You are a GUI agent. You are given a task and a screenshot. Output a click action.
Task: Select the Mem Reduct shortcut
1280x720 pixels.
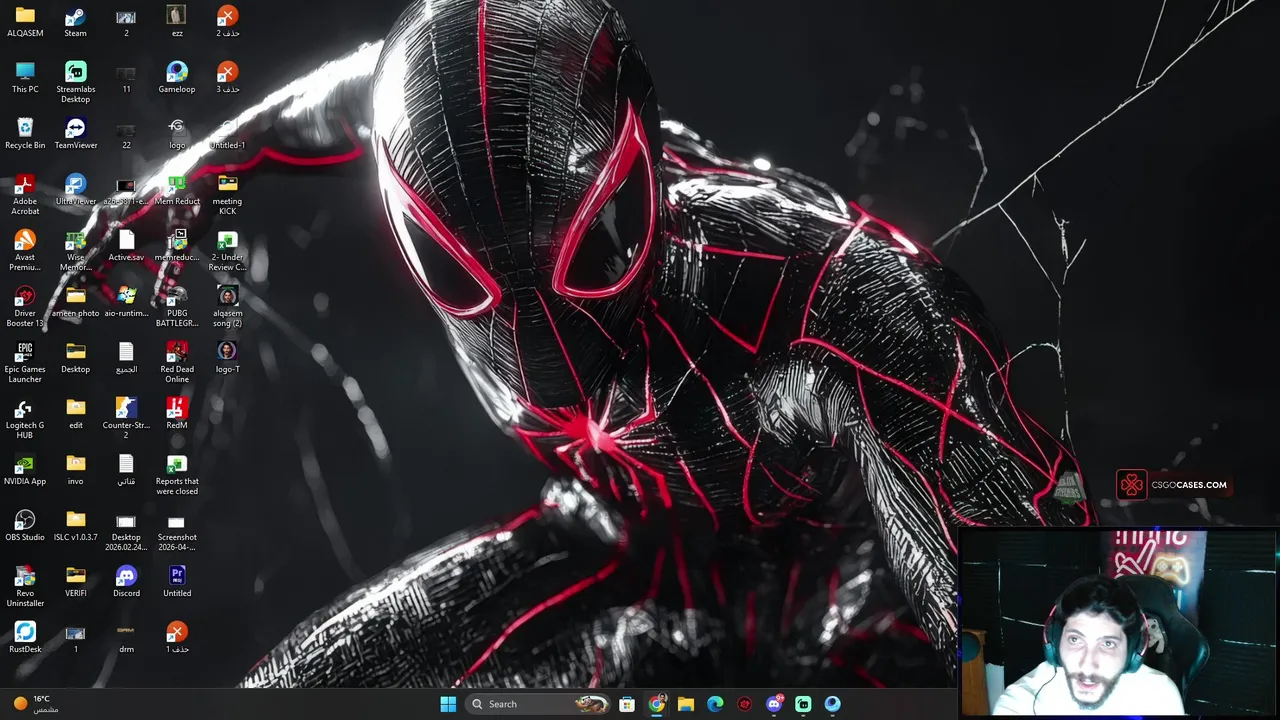pos(177,189)
